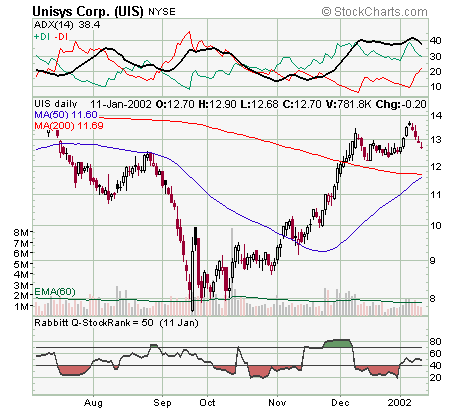Click the low price L:12.68
460x414 pixels.
pyautogui.click(x=259, y=104)
